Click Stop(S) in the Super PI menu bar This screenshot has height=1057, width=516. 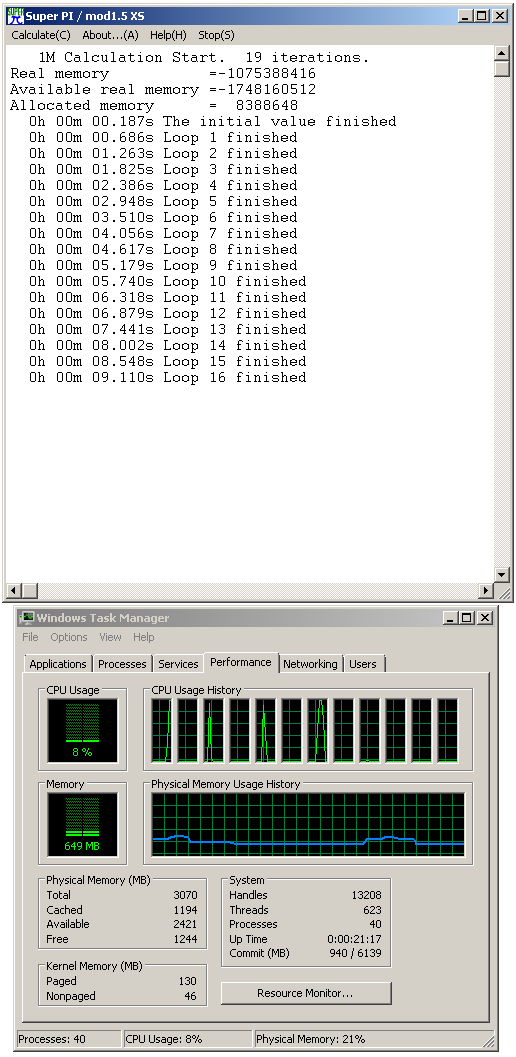[216, 35]
